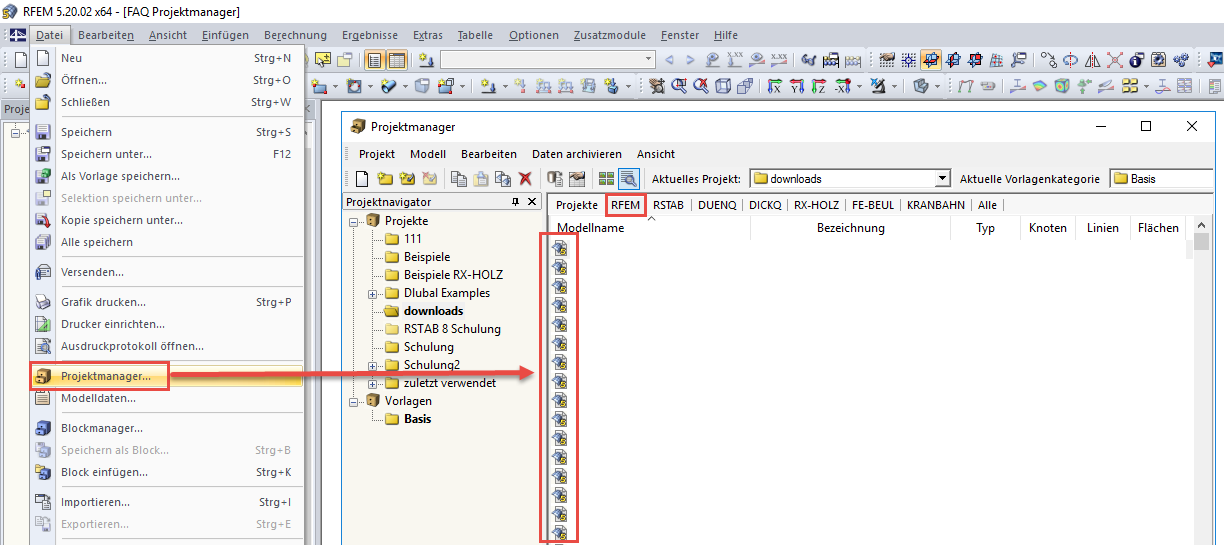Expand the Schulung2 folder
The height and width of the screenshot is (545, 1224).
pyautogui.click(x=373, y=366)
